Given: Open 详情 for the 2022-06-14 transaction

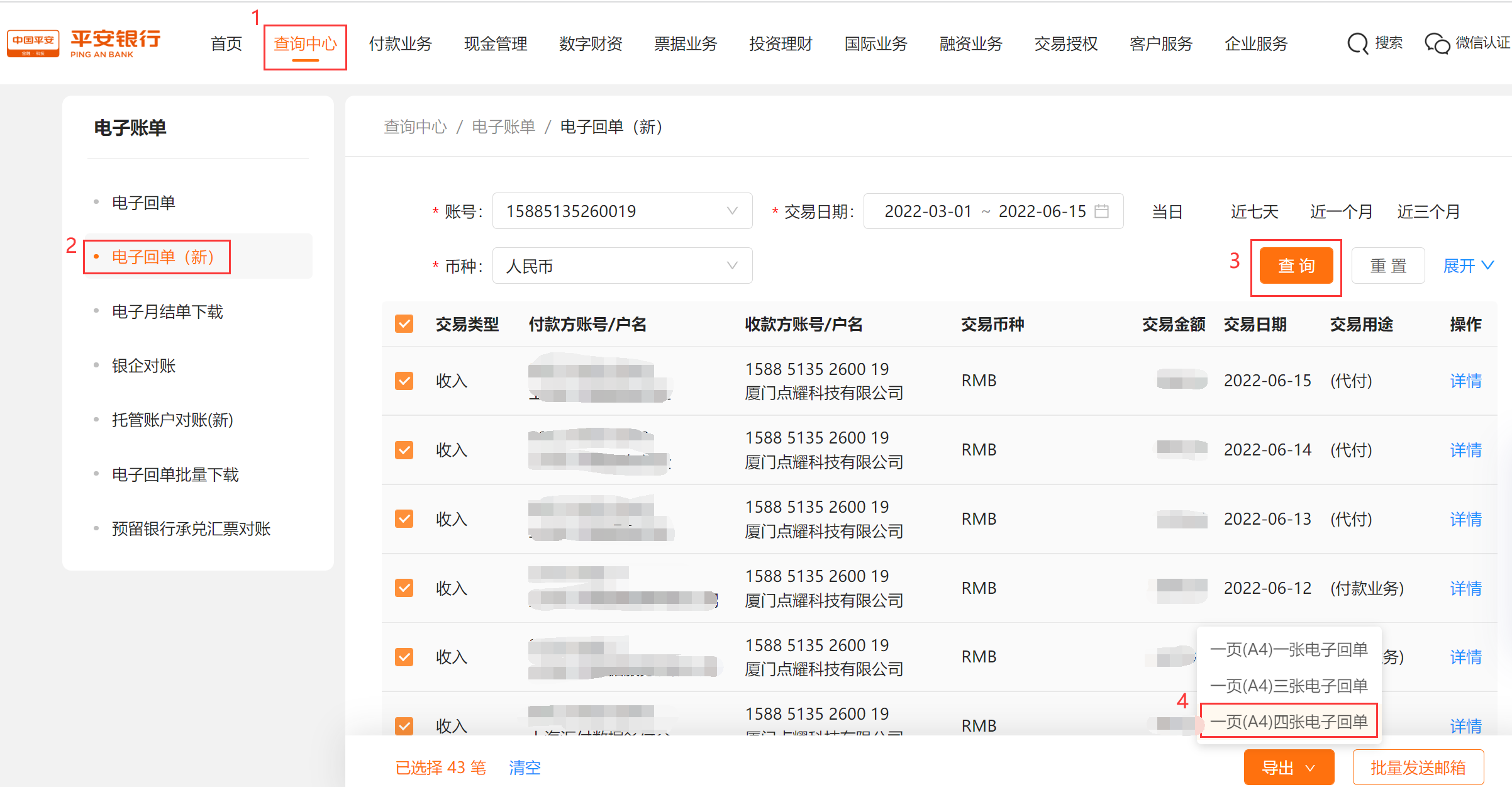Looking at the screenshot, I should tap(1465, 450).
